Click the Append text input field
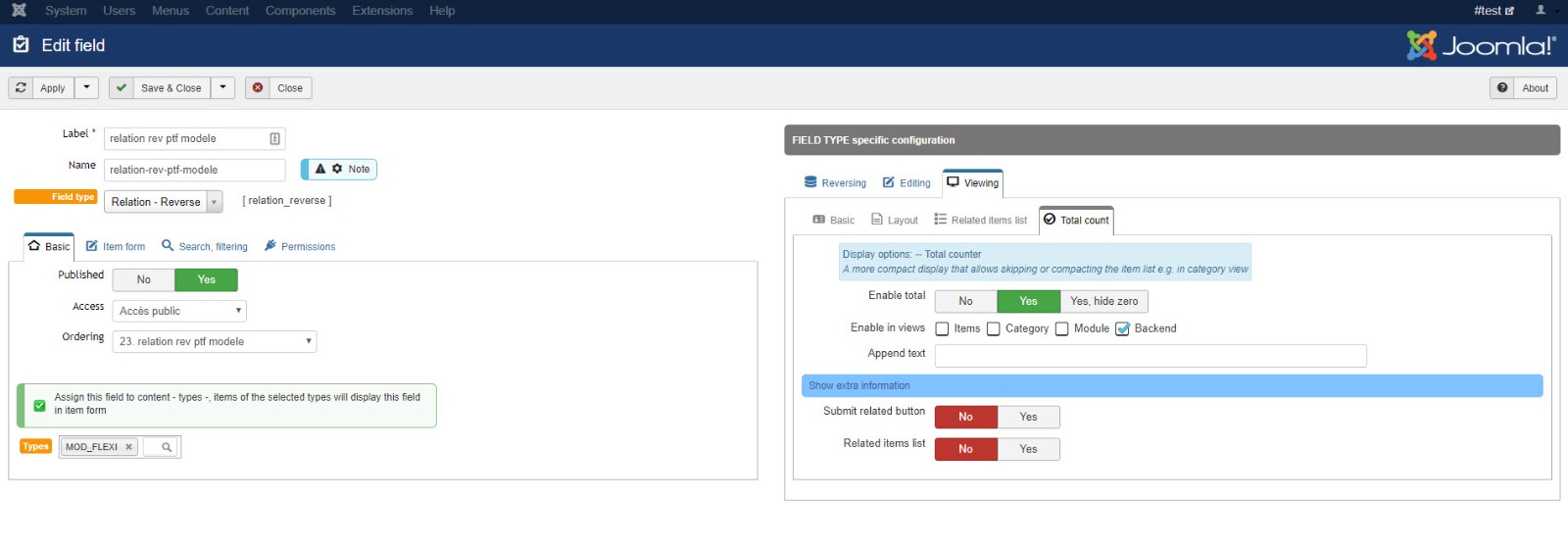This screenshot has width=1568, height=549. pos(1151,355)
